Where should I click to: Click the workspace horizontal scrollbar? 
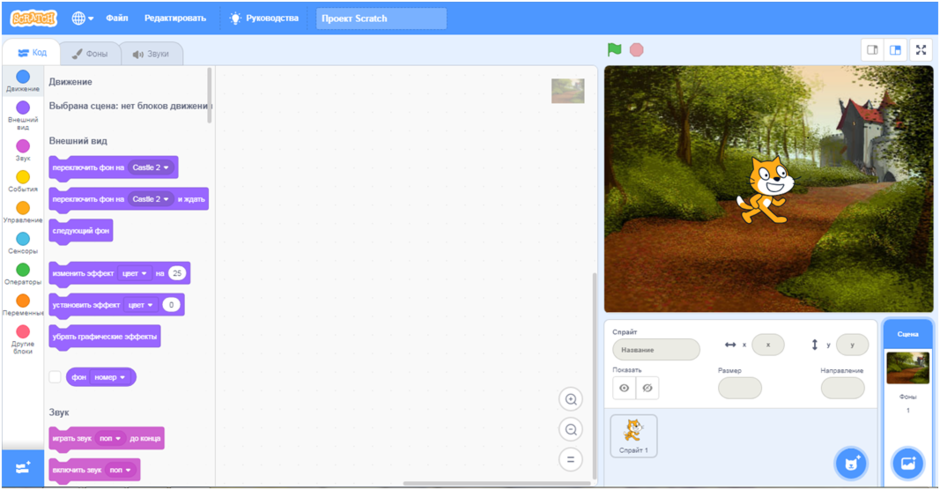click(497, 483)
